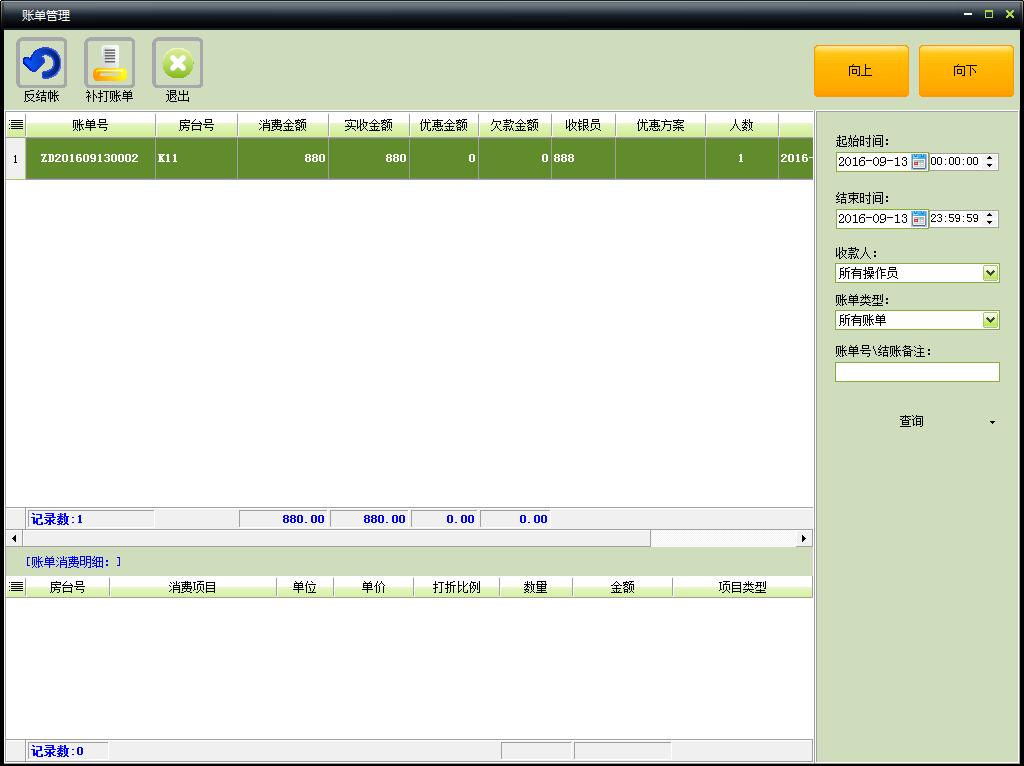The width and height of the screenshot is (1024, 766).
Task: Click the 补打账单 reprint bill icon
Action: (109, 63)
